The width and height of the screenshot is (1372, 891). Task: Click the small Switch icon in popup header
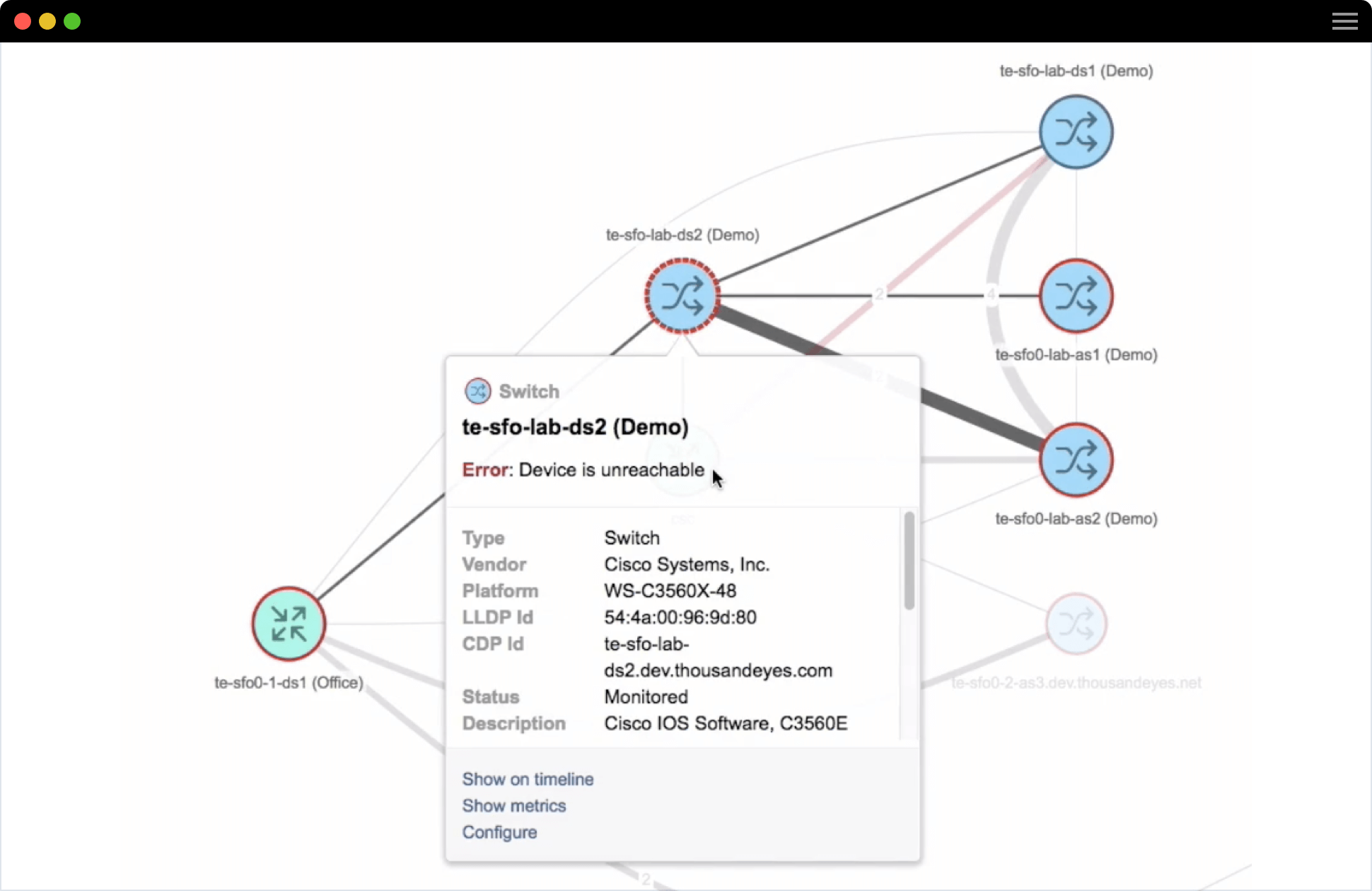[477, 391]
